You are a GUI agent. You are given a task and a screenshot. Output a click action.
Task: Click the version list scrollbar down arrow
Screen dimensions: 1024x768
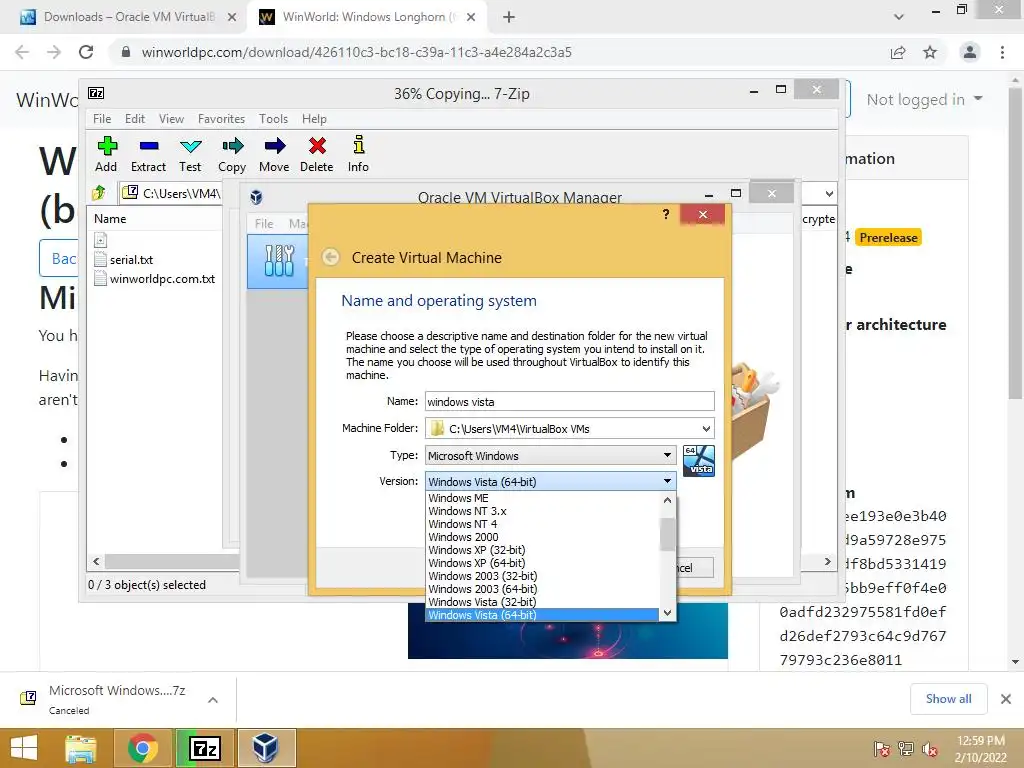click(667, 613)
